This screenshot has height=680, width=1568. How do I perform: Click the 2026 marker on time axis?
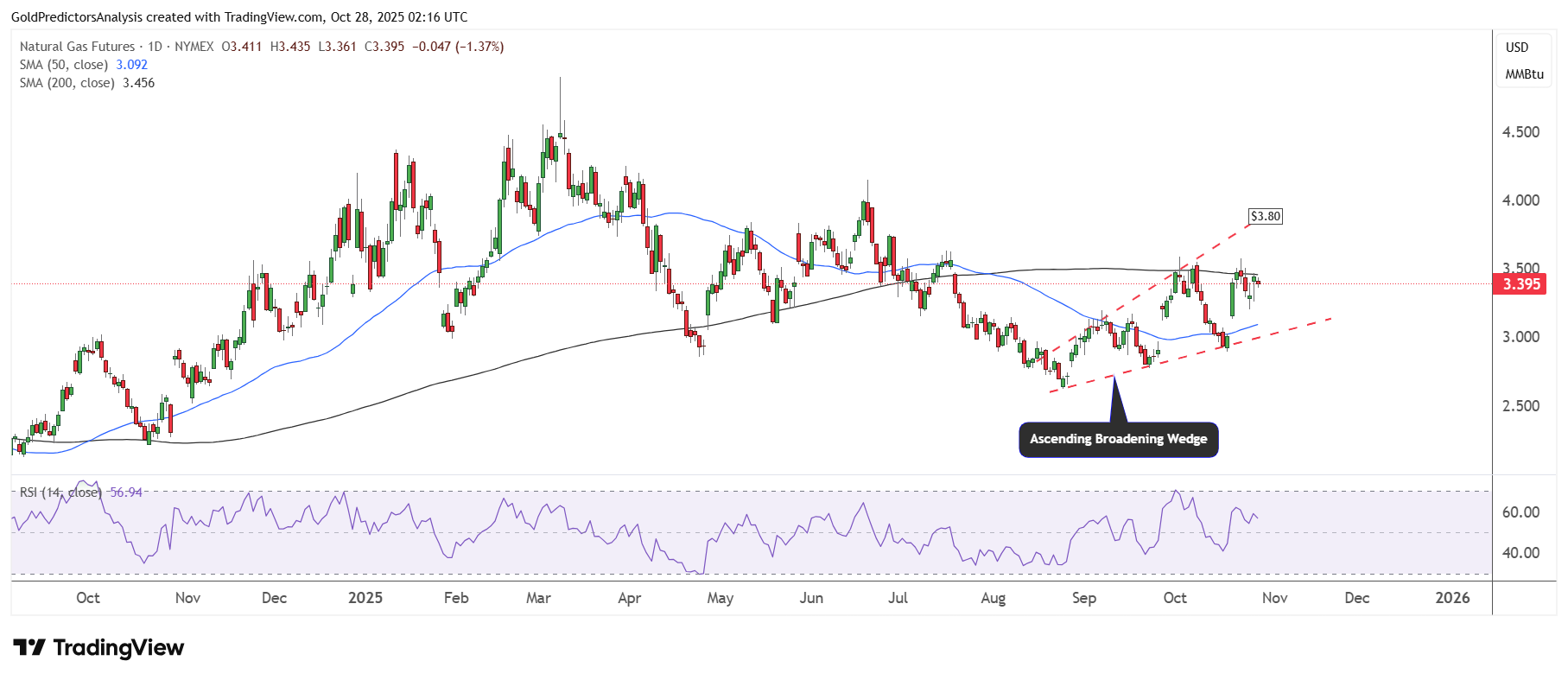tap(1451, 598)
